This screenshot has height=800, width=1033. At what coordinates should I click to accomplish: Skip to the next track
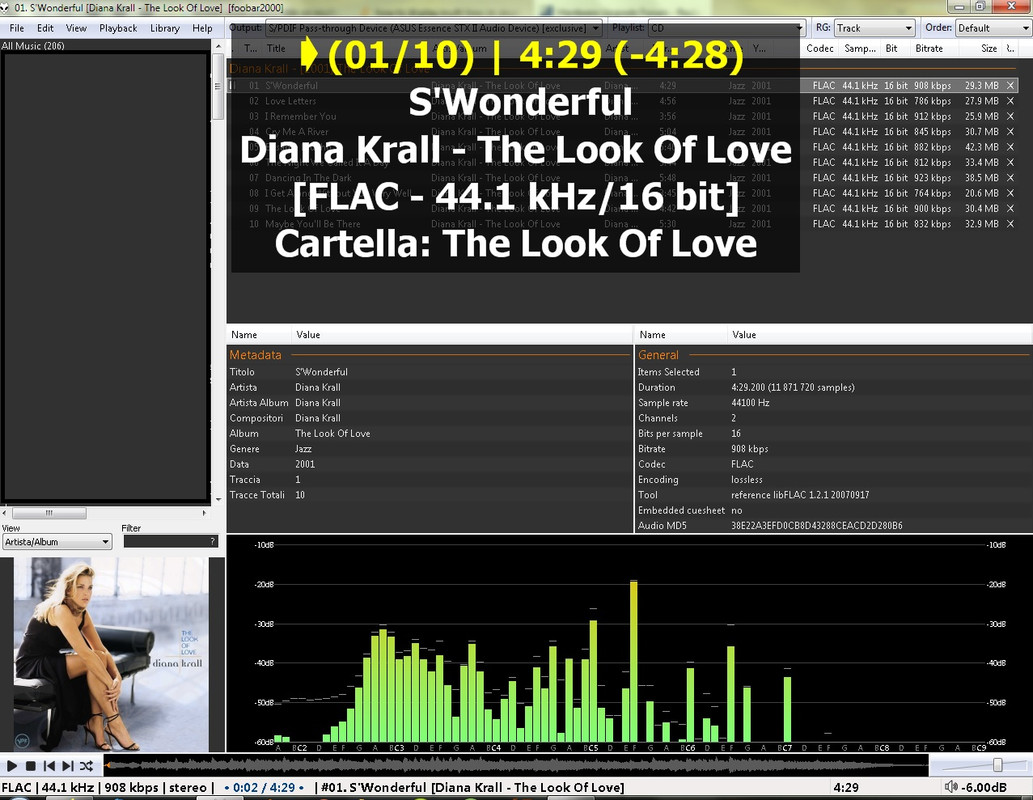[67, 766]
